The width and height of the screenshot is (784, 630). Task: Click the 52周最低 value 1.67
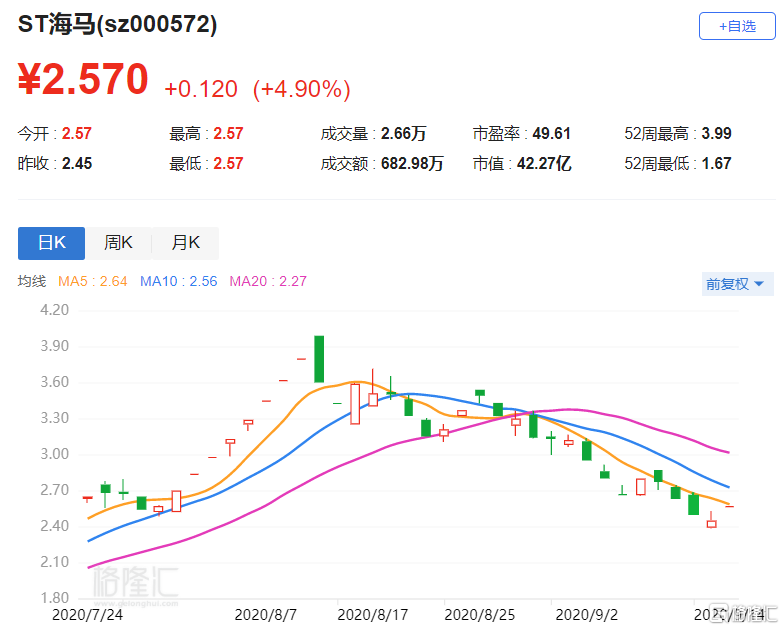tap(716, 164)
